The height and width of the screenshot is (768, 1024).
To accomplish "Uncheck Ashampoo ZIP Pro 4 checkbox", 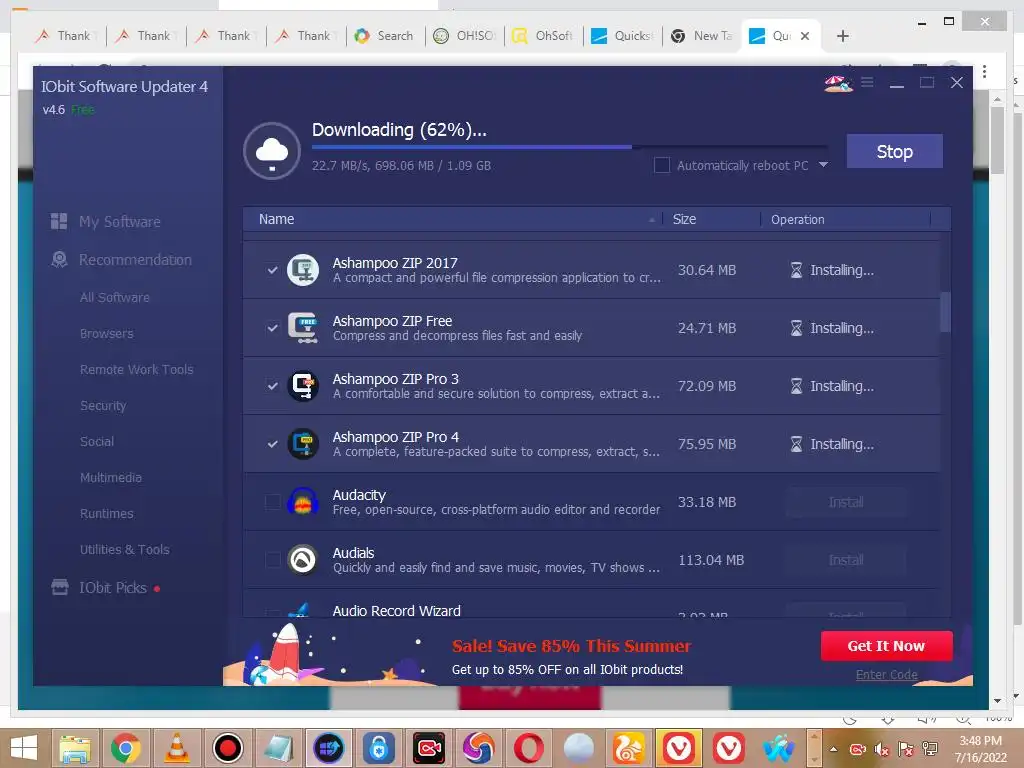I will (272, 444).
